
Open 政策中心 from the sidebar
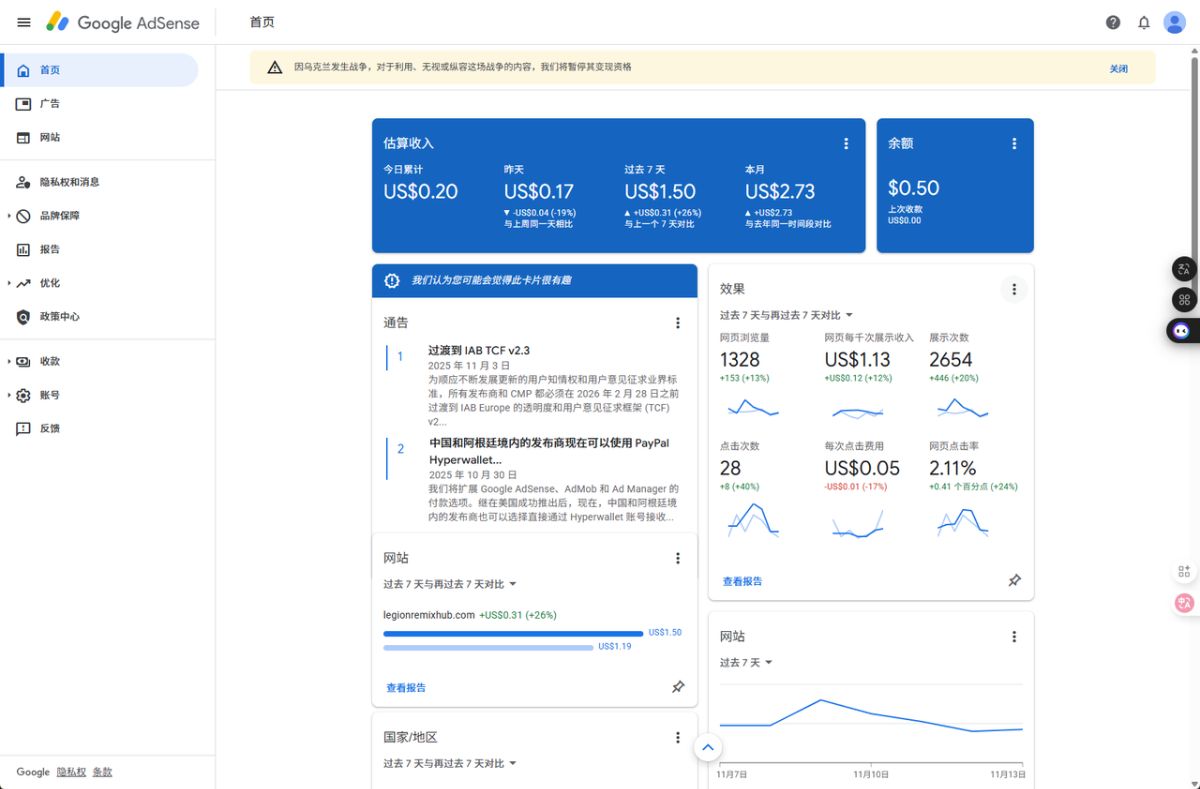pos(56,316)
